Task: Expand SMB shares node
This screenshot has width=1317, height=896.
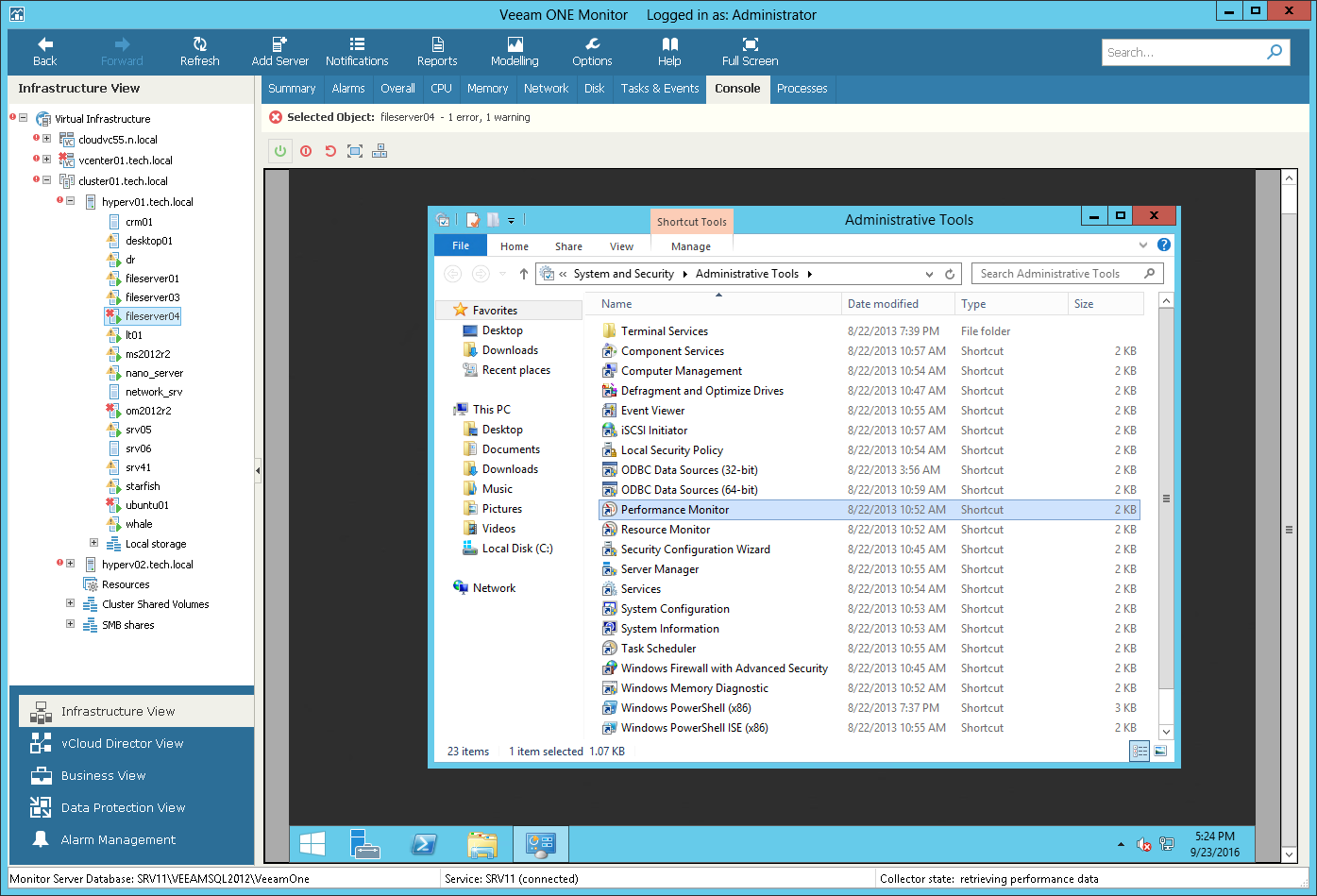Action: pyautogui.click(x=70, y=624)
